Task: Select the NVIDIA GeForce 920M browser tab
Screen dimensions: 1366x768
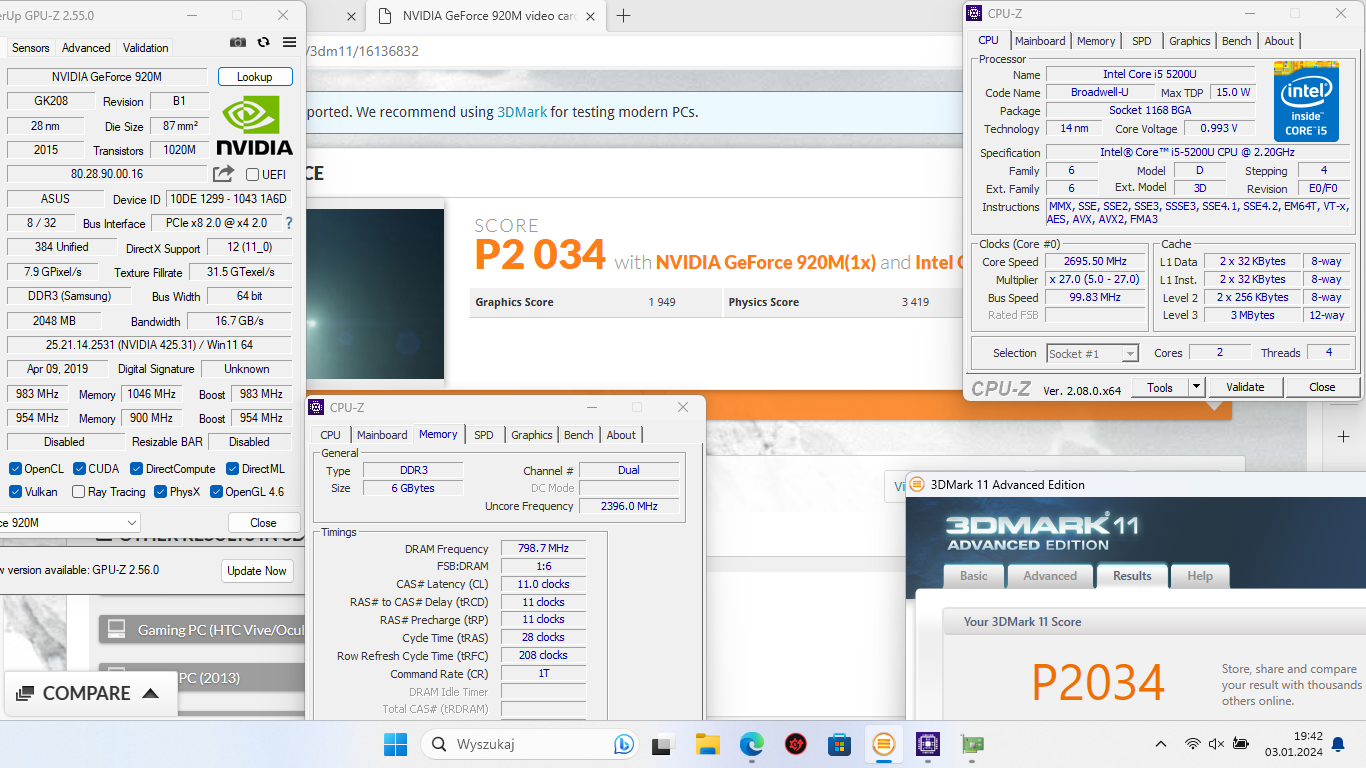Action: click(485, 15)
